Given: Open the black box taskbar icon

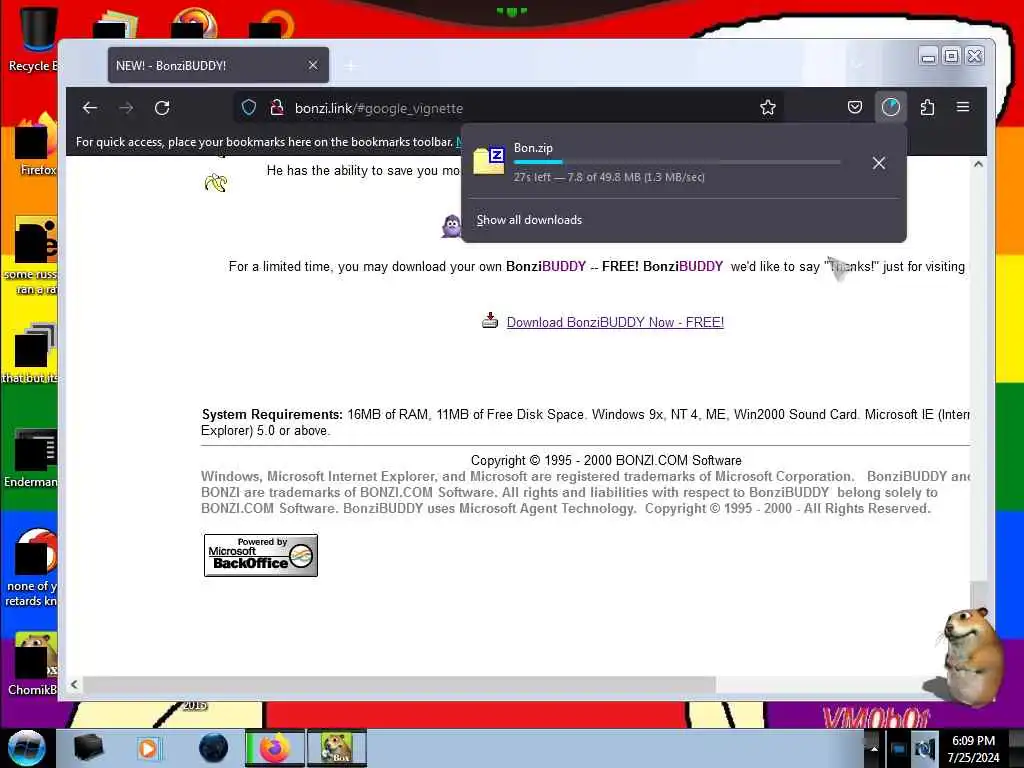Looking at the screenshot, I should 89,748.
